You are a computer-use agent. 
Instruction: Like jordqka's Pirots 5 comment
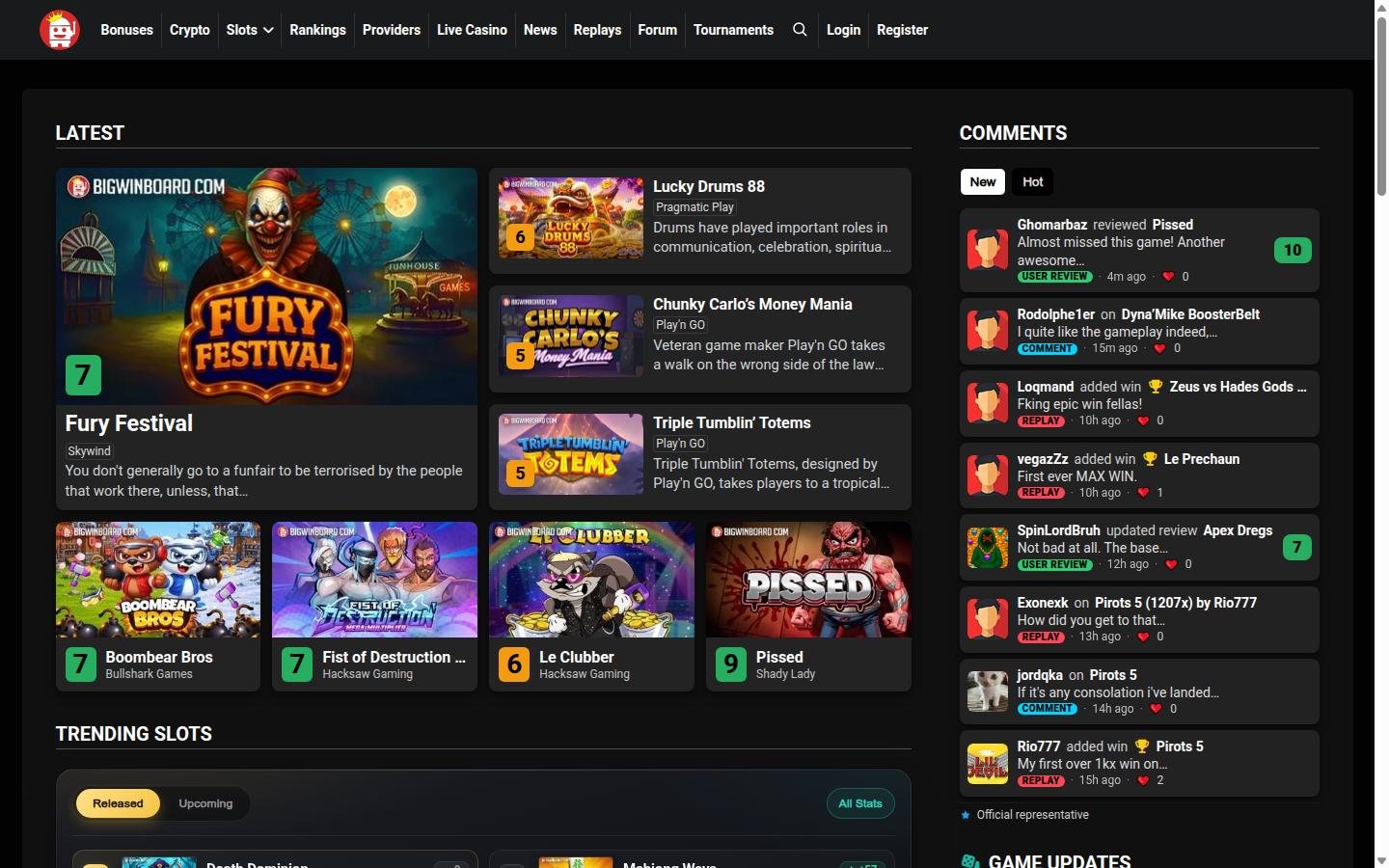pyautogui.click(x=1156, y=709)
